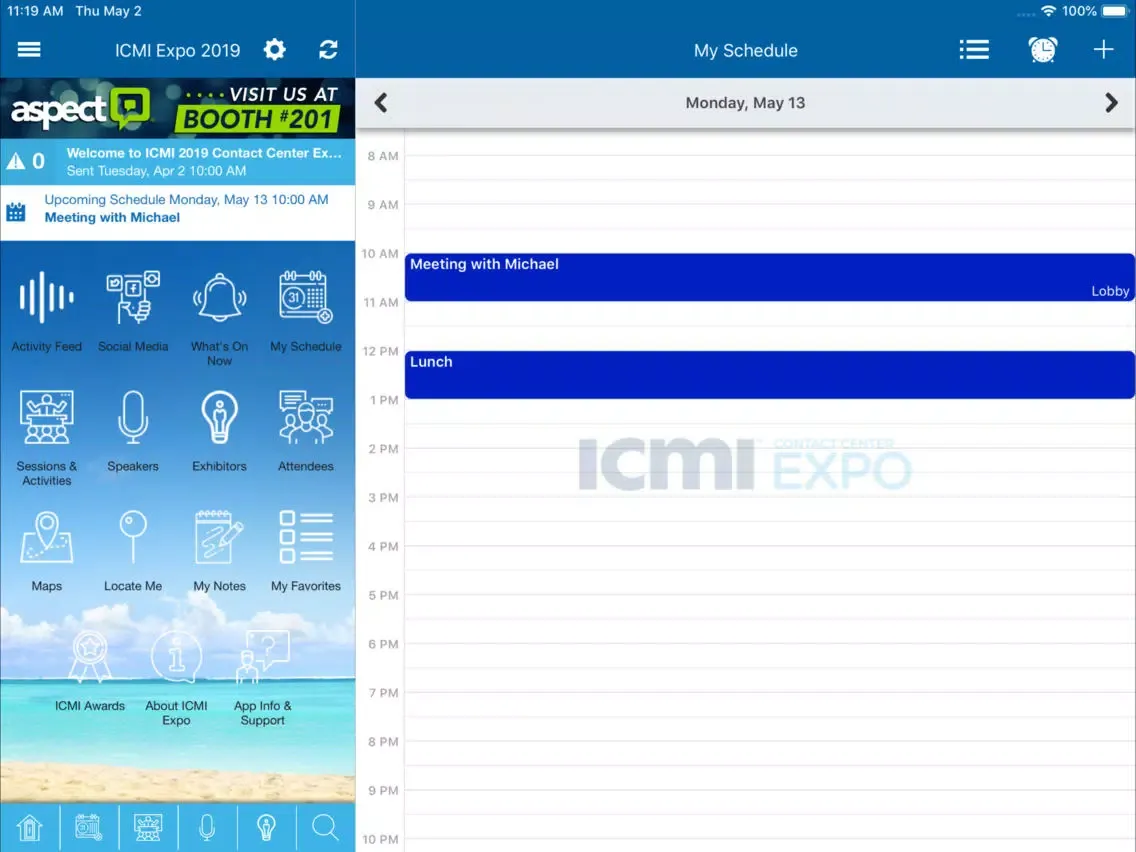Open upcoming Meeting with Michael notice

point(178,212)
